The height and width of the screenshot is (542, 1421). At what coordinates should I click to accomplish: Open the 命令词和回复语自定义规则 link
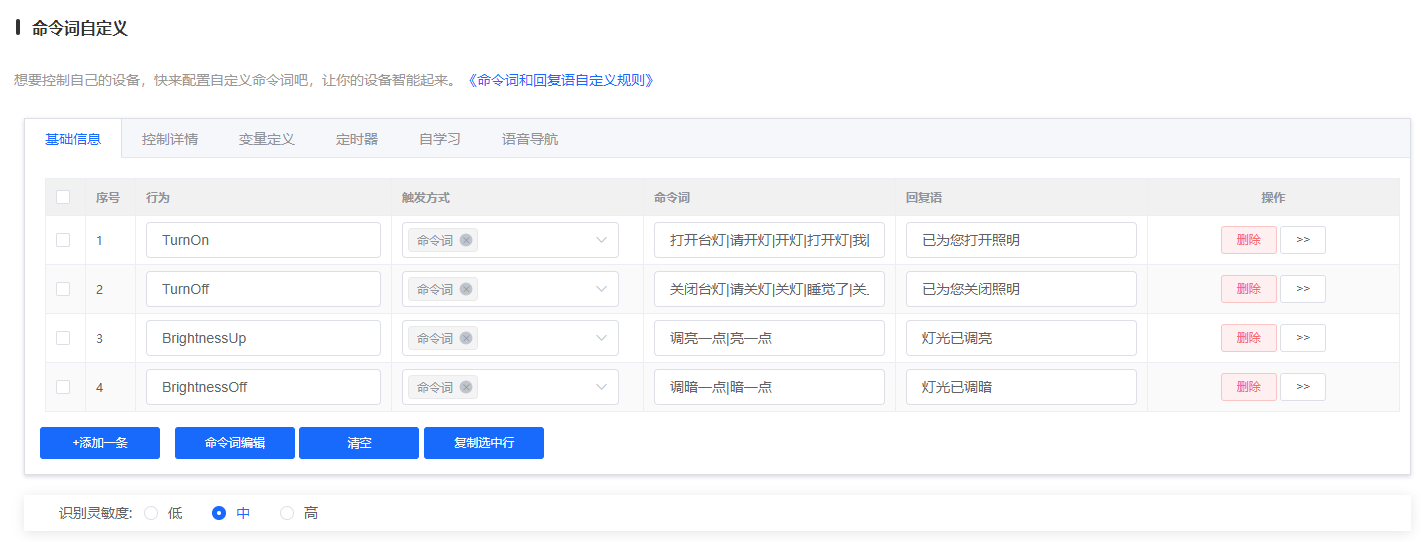(560, 80)
